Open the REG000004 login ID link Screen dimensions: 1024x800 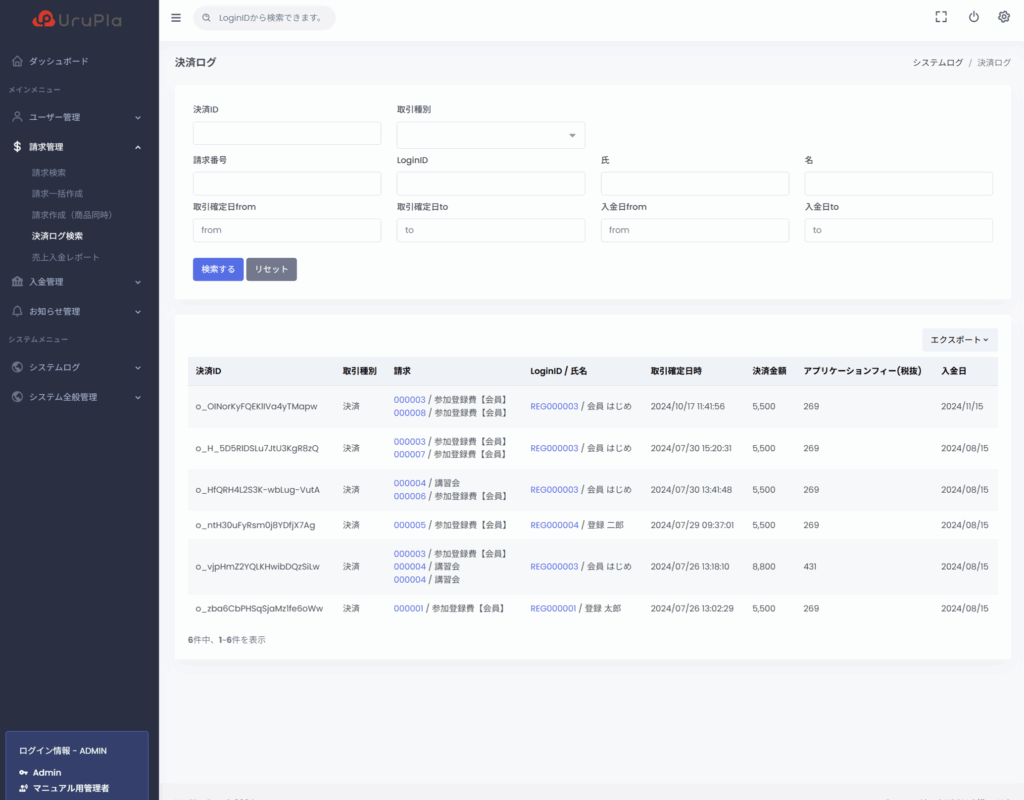554,525
